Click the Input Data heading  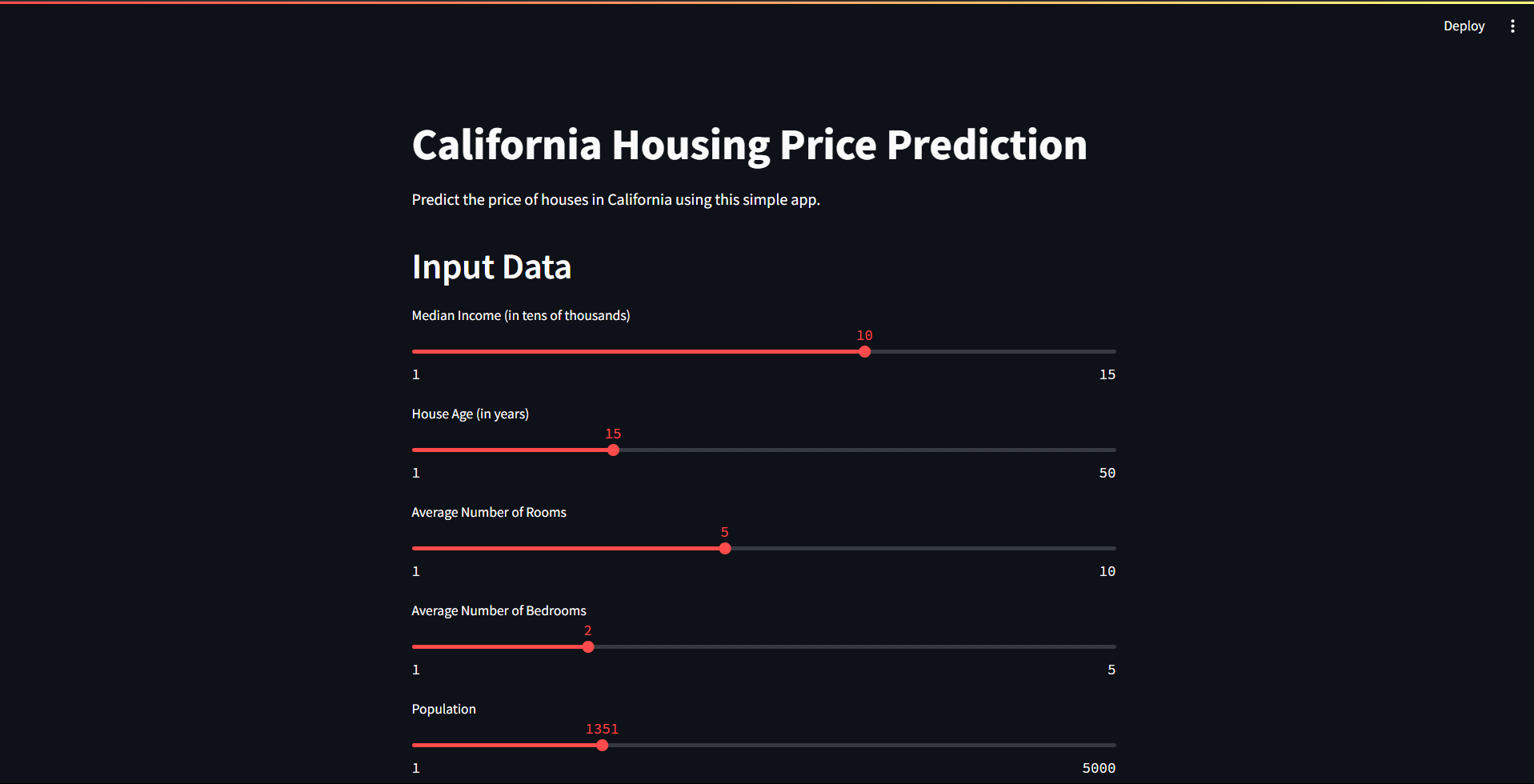click(491, 267)
